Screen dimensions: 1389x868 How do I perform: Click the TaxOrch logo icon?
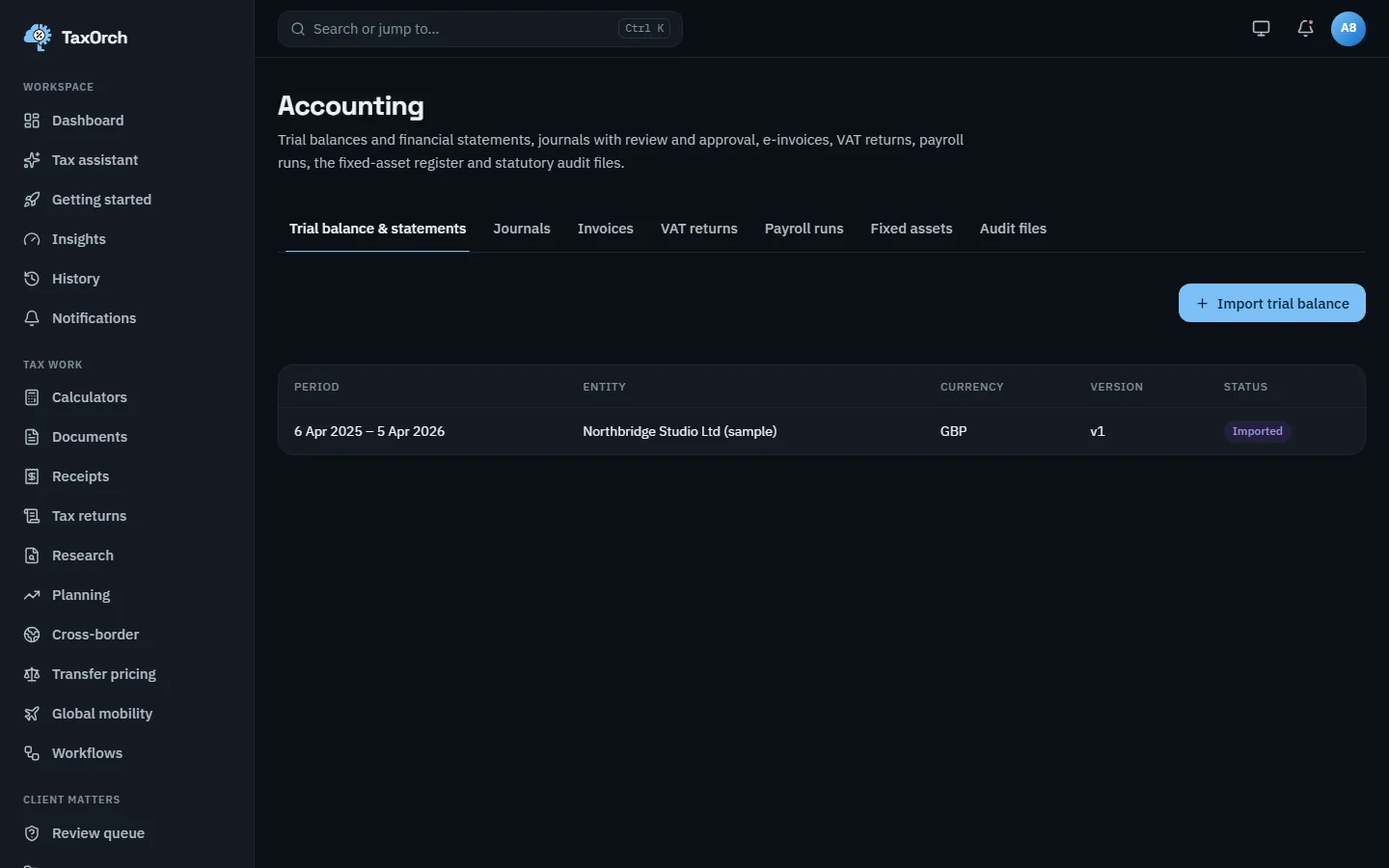(x=37, y=37)
